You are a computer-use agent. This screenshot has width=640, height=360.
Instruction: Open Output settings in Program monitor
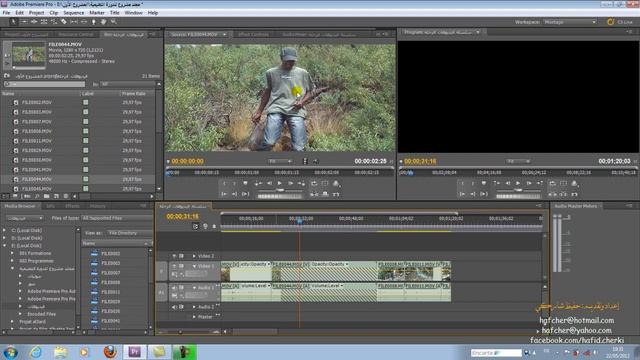click(x=574, y=184)
